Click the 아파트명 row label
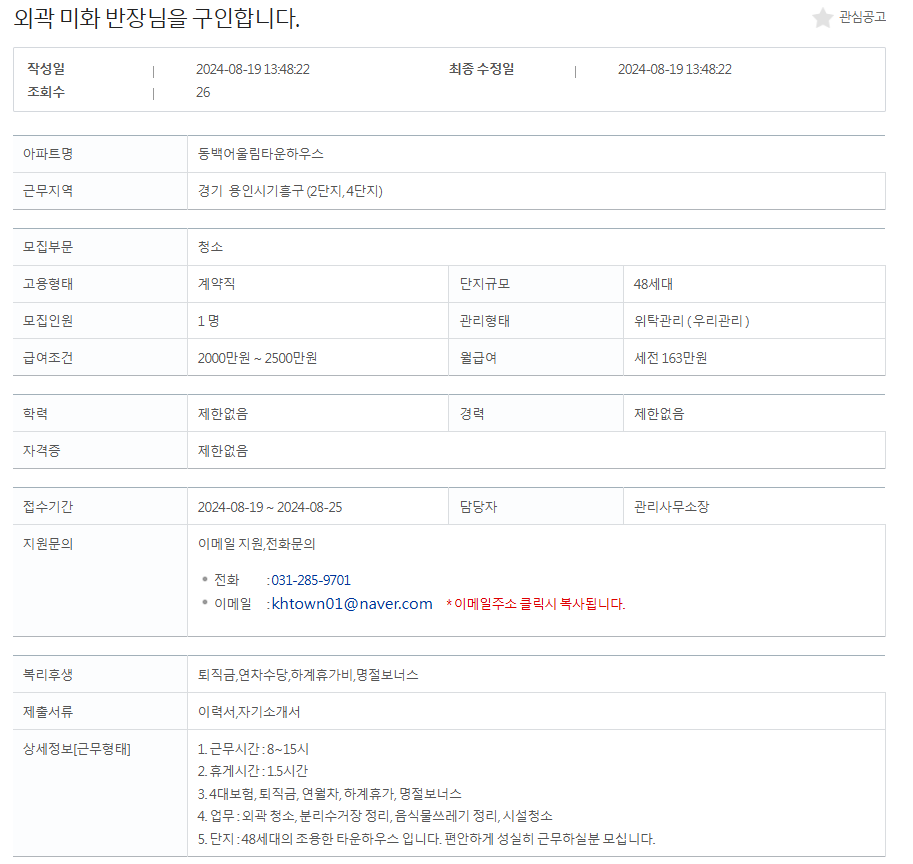This screenshot has height=864, width=913. (48, 154)
